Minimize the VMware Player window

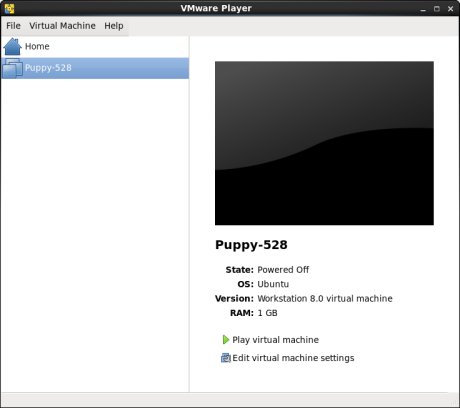tap(423, 9)
